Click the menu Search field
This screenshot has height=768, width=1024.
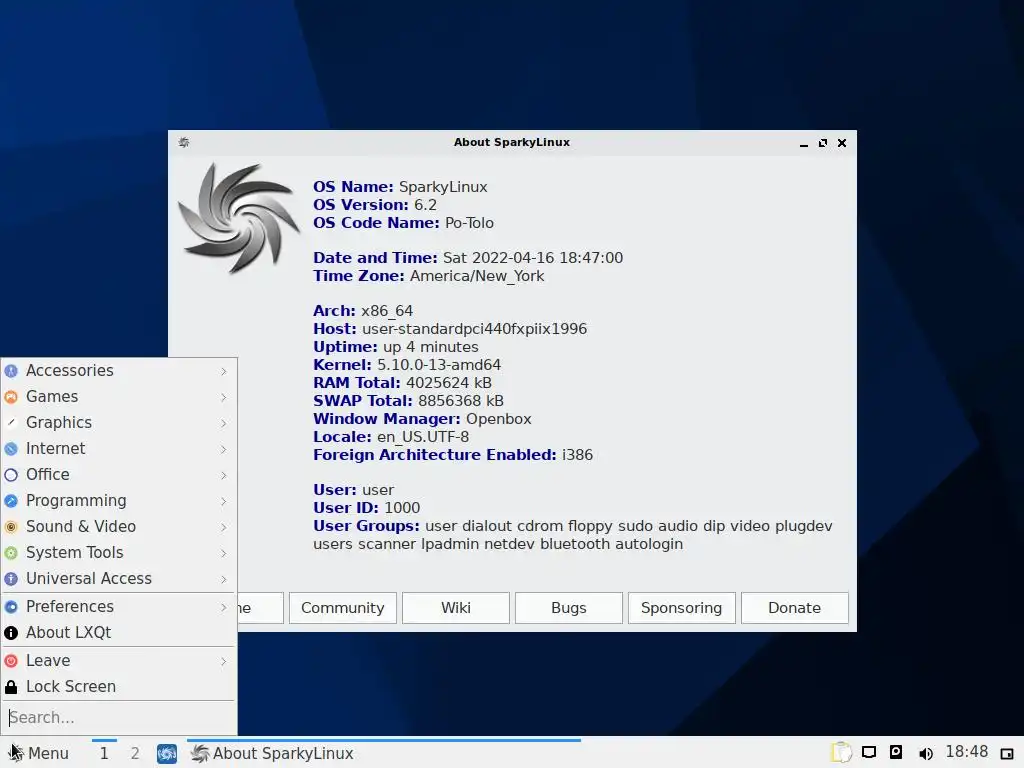click(x=119, y=718)
